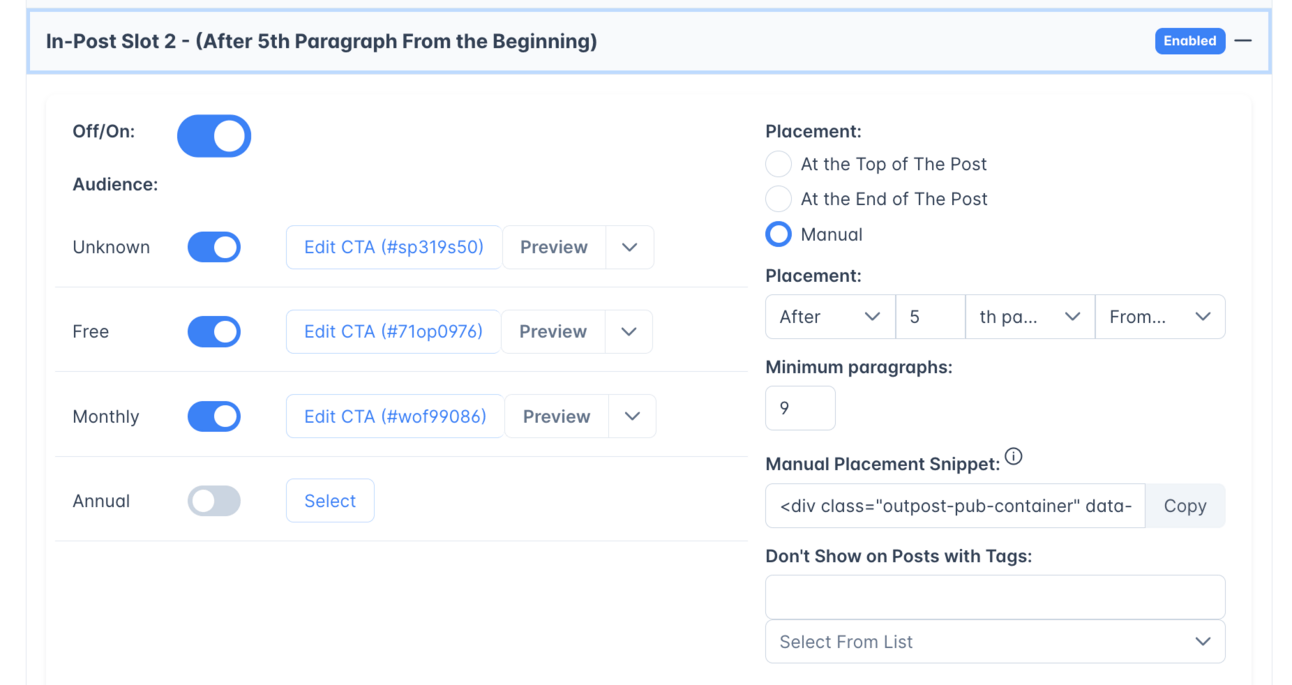Select the 'At the Top of The Post' placement
1292x685 pixels.
(778, 164)
